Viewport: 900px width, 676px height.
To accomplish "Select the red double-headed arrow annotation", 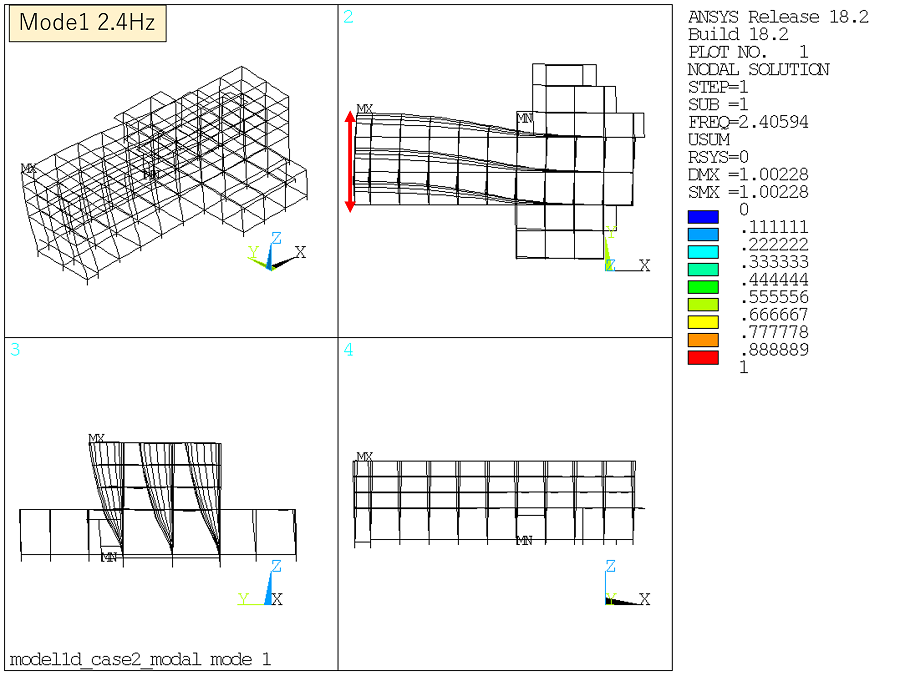I will (350, 161).
